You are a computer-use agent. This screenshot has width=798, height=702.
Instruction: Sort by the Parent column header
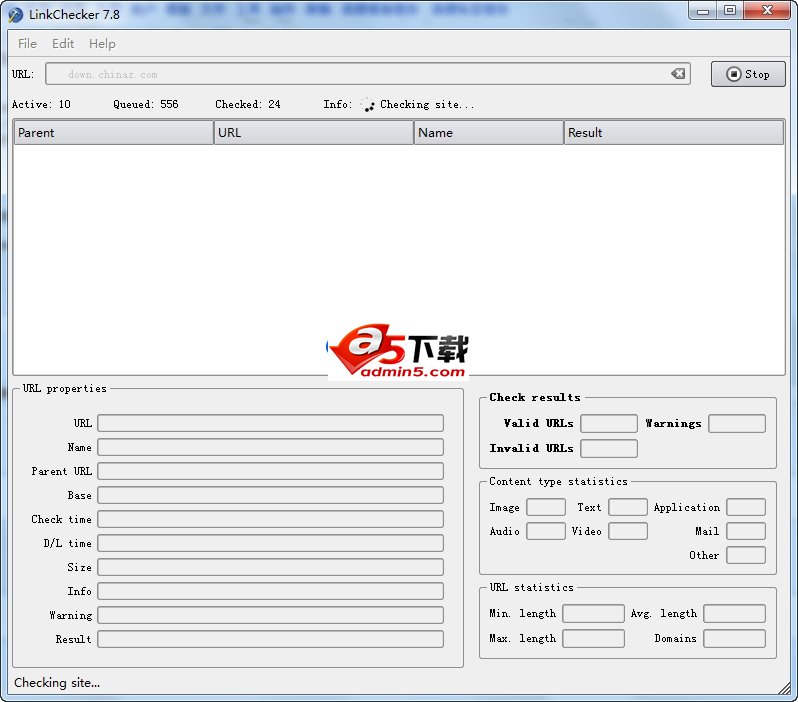(x=113, y=132)
